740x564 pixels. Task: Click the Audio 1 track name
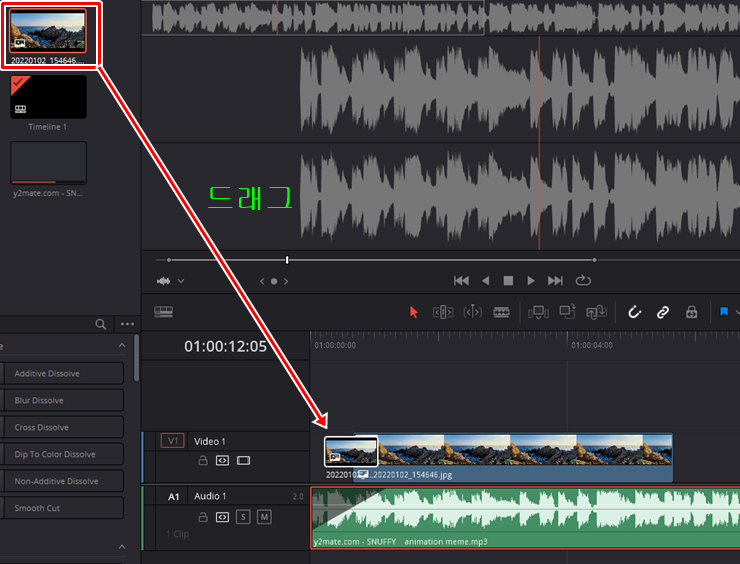click(x=210, y=496)
